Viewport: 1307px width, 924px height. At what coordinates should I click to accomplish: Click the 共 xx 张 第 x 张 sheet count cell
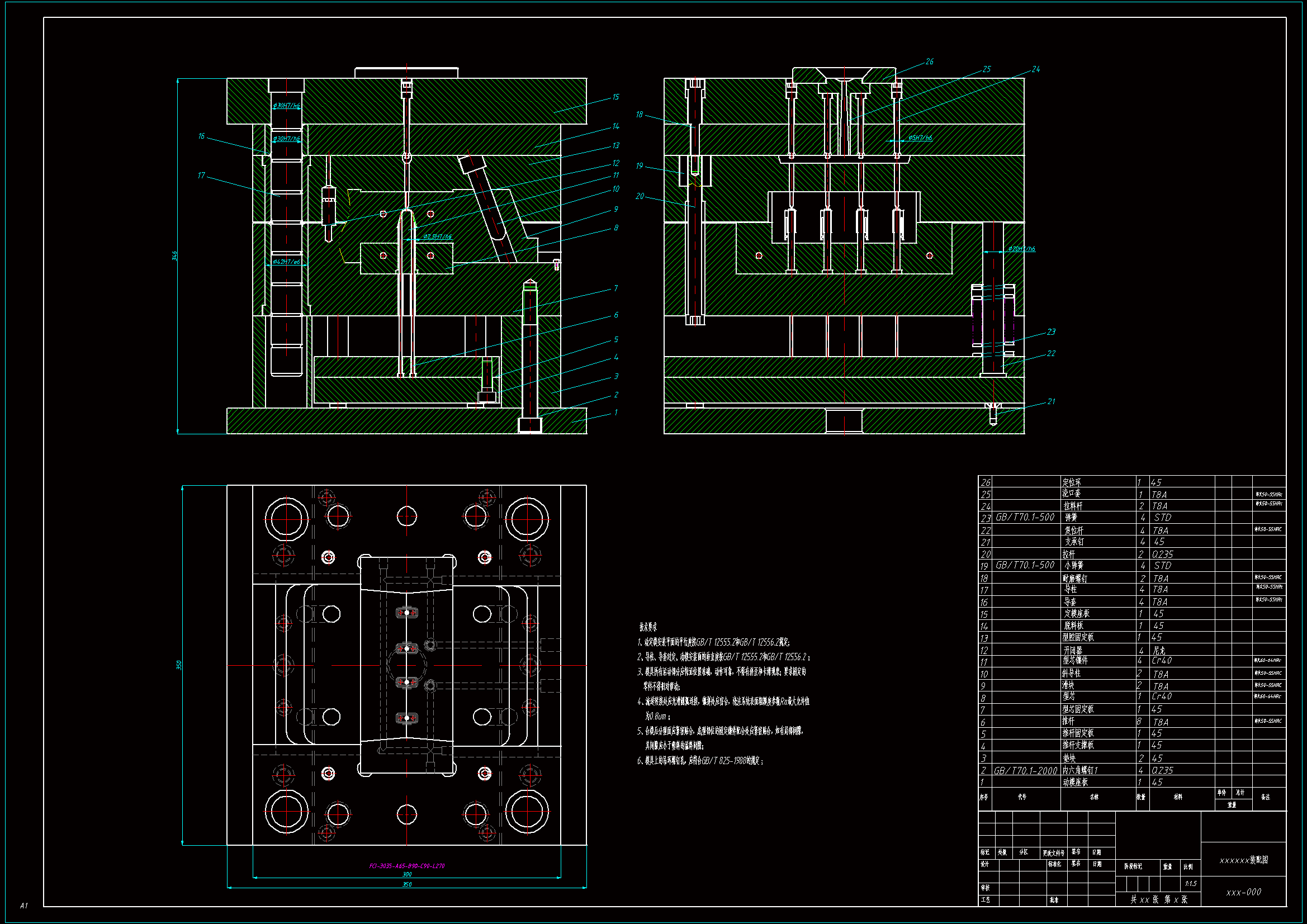1158,899
